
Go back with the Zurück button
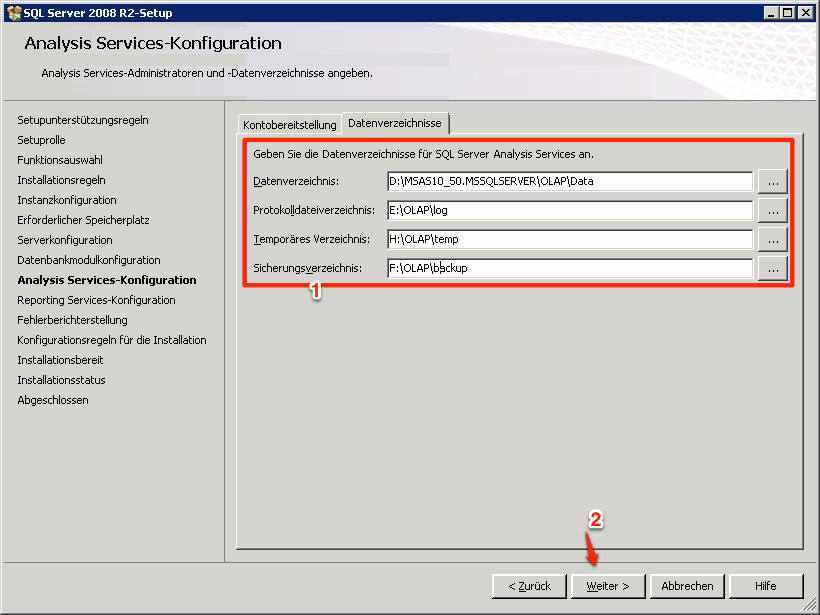pos(528,586)
